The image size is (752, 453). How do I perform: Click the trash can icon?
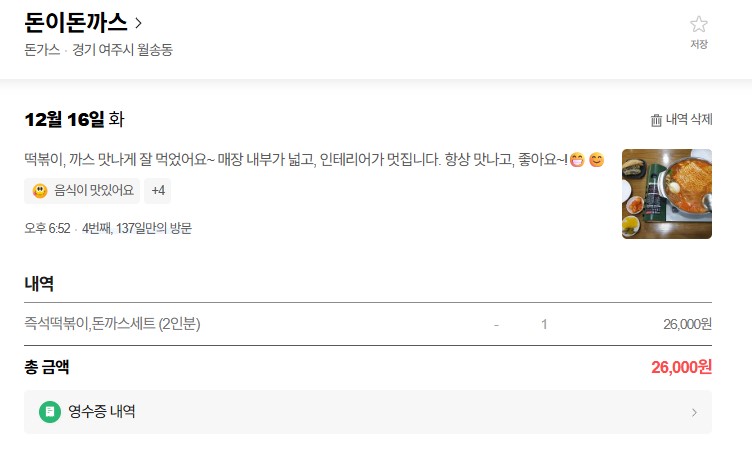pyautogui.click(x=656, y=120)
